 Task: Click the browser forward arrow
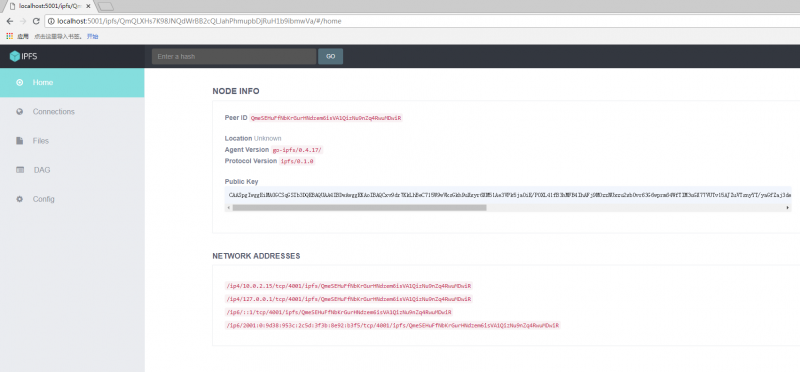coord(22,21)
